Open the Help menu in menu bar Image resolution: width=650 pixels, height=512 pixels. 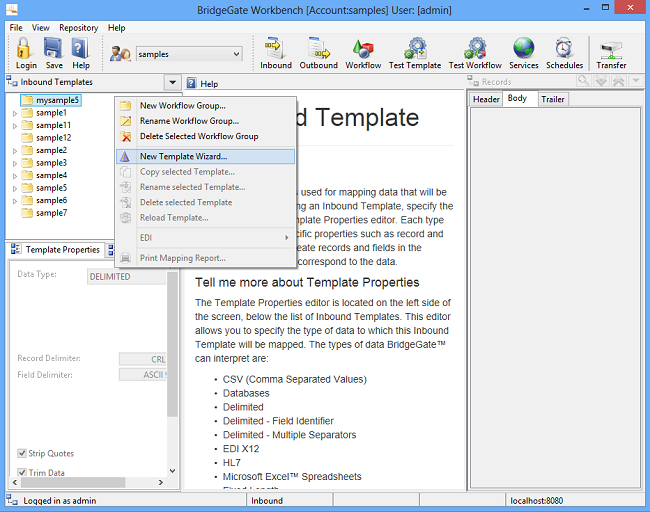point(116,28)
